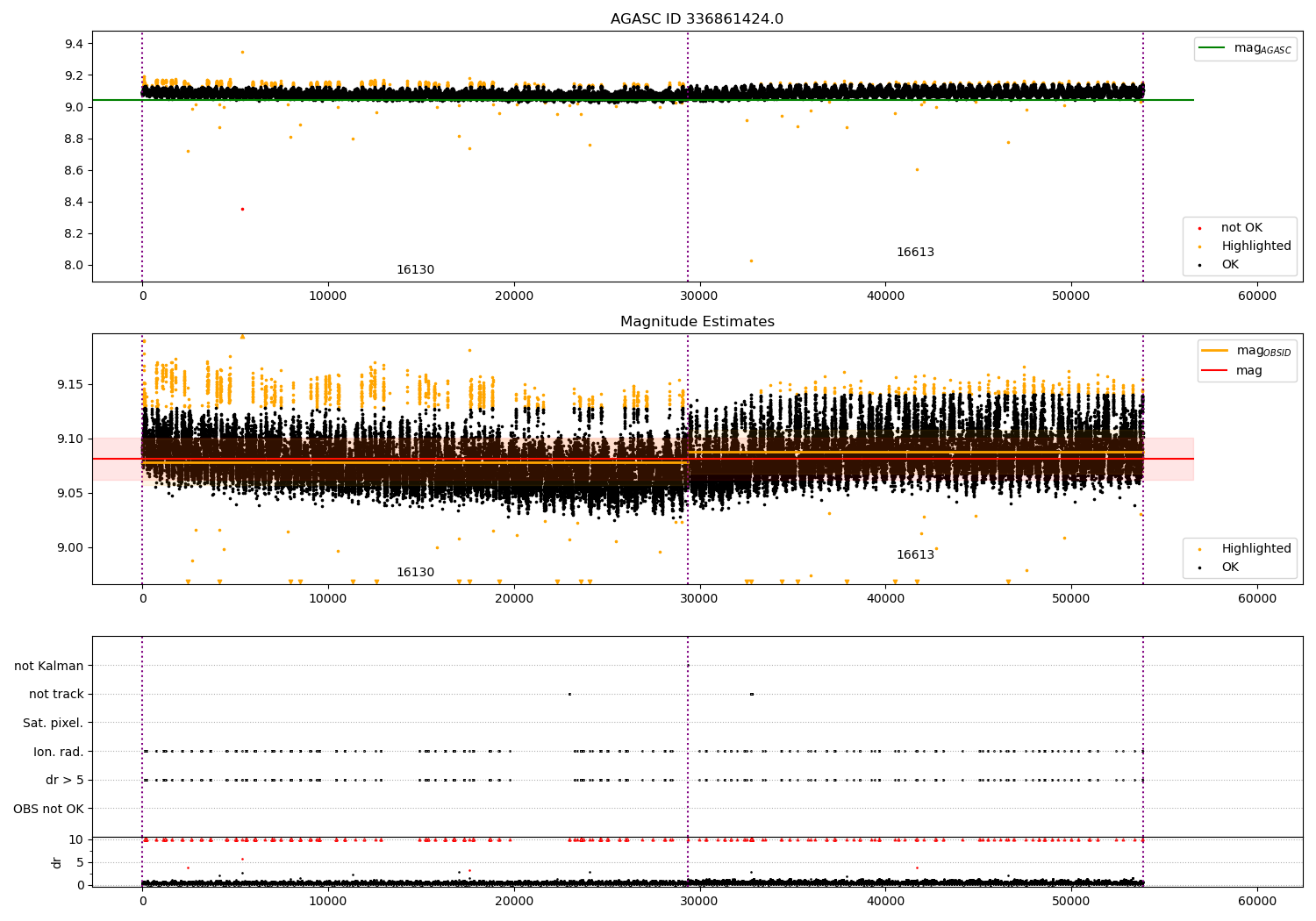Click the red outlier point near magnitude 8.35
This screenshot has width=1316, height=921.
(242, 209)
